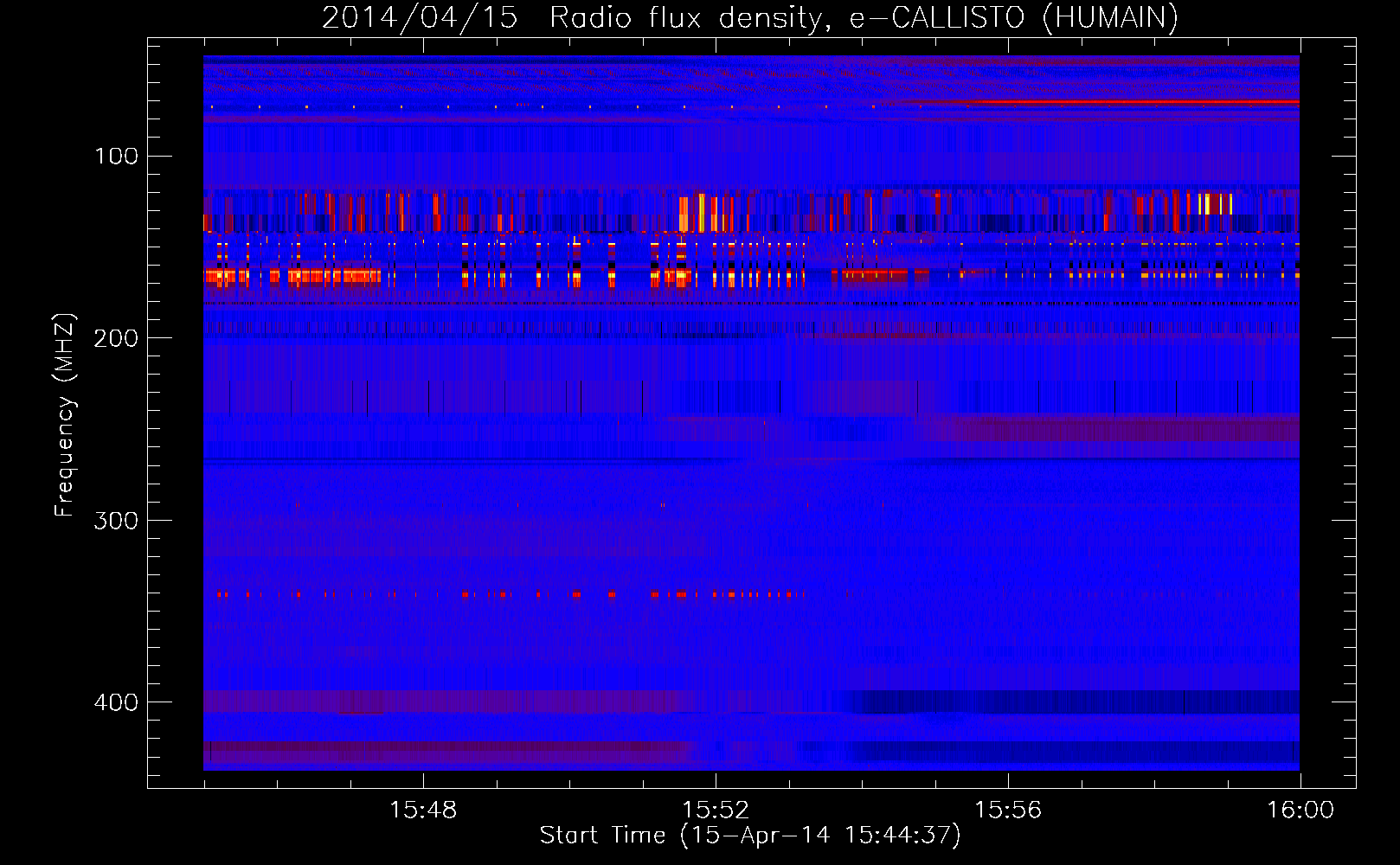
Task: Click the '16:00' time tick label
Action: pyautogui.click(x=1300, y=811)
